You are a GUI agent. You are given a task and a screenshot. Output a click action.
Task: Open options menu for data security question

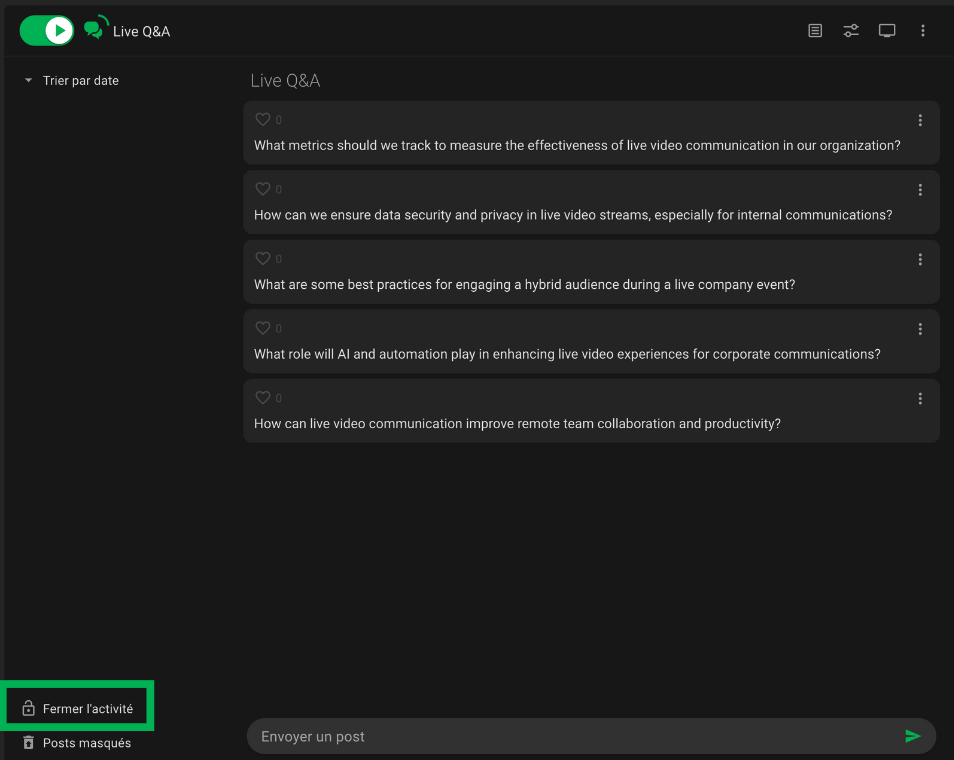pyautogui.click(x=920, y=190)
